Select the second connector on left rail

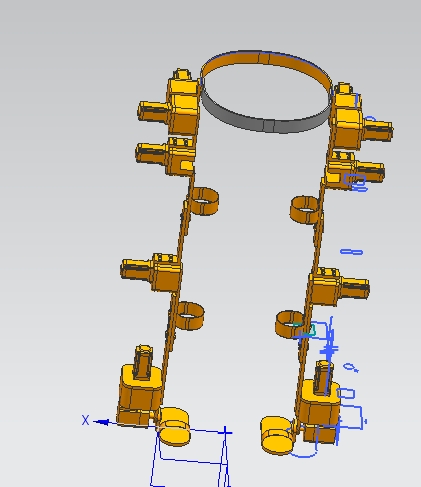pyautogui.click(x=165, y=156)
